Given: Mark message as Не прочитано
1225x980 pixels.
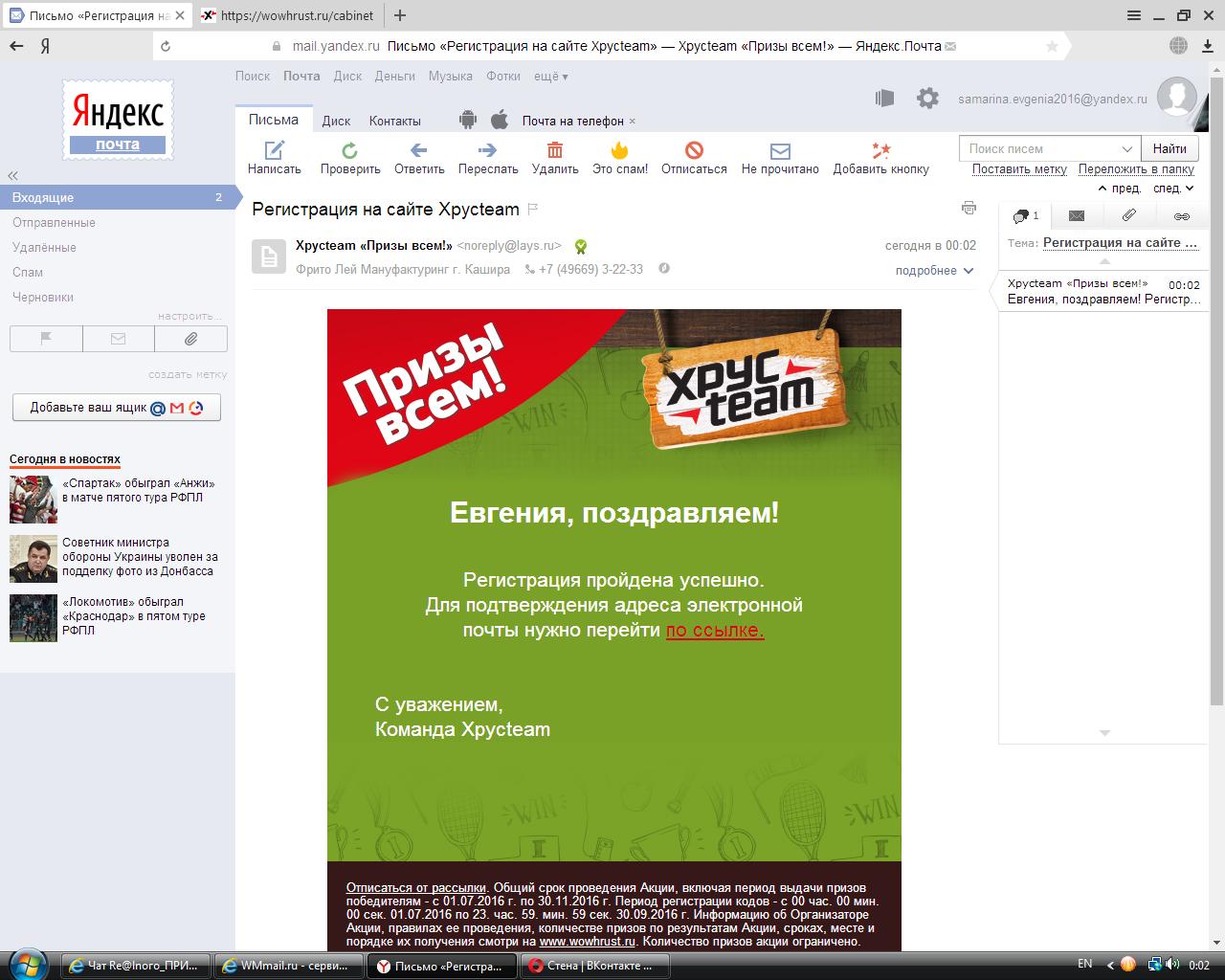Looking at the screenshot, I should [x=780, y=151].
